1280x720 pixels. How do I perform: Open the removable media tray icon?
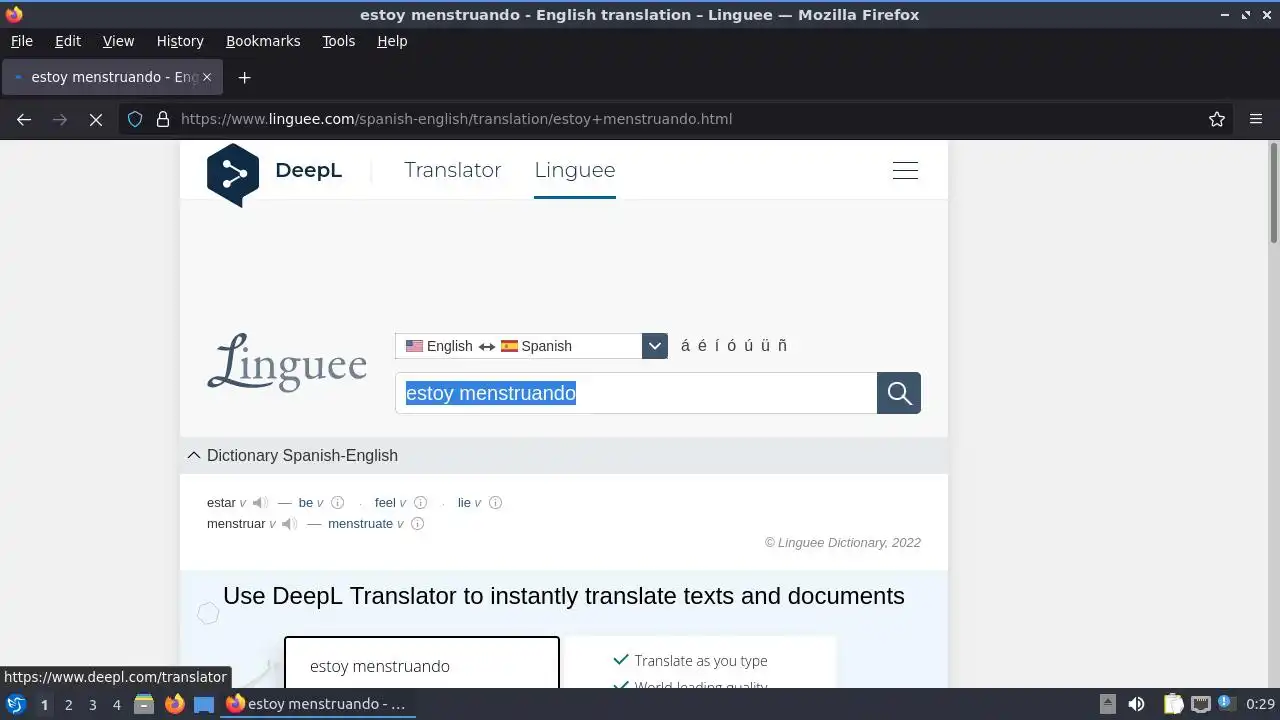click(1108, 704)
